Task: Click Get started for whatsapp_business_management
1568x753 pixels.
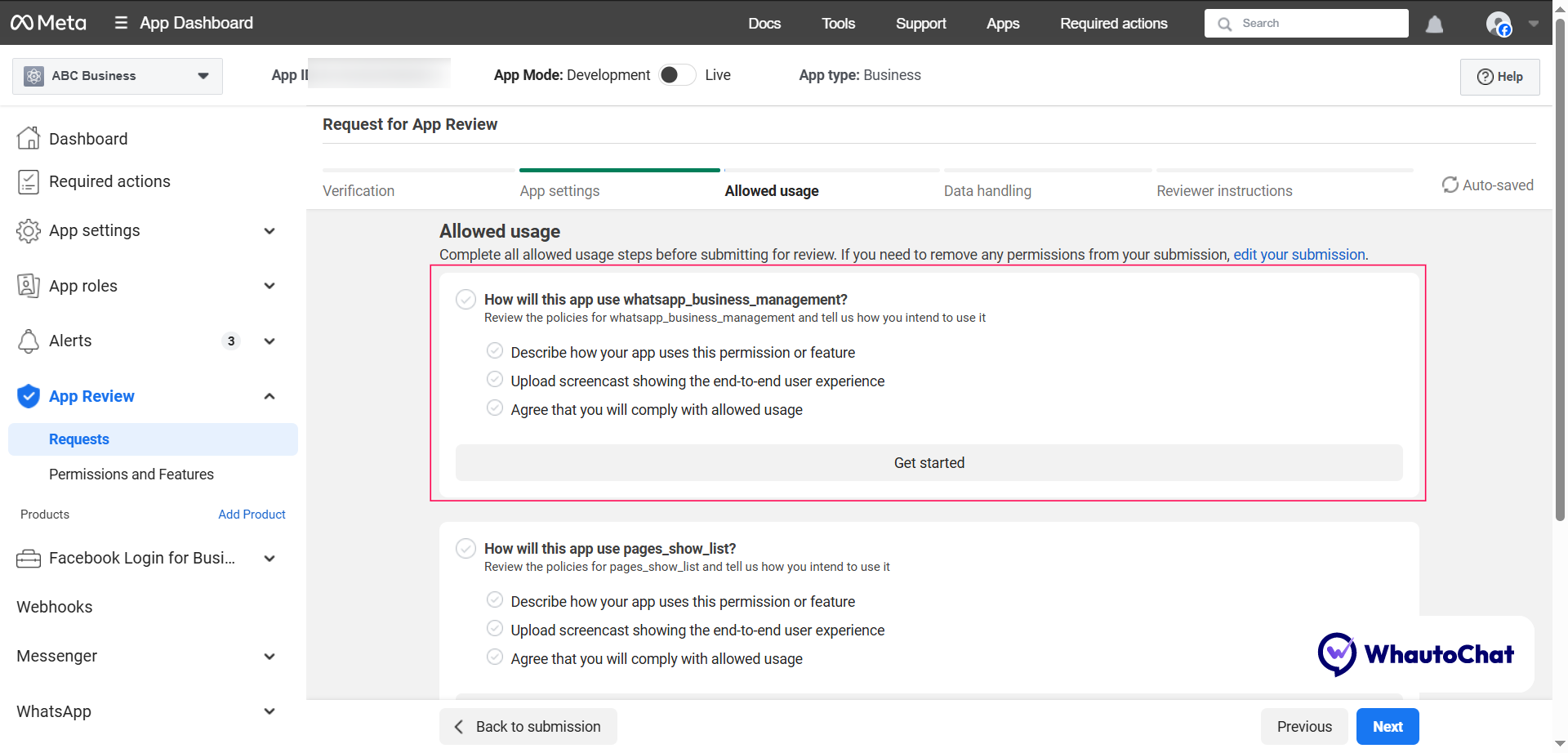Action: (x=929, y=463)
